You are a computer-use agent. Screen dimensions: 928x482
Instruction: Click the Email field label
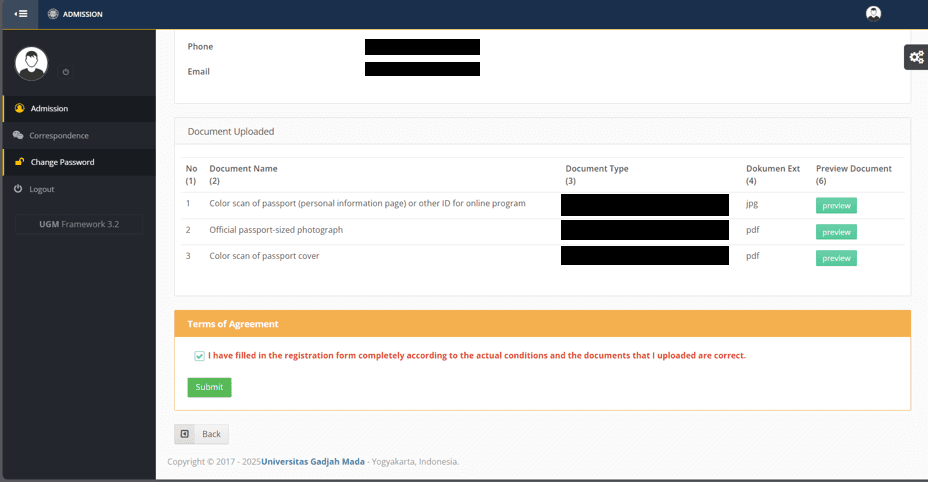coord(198,71)
